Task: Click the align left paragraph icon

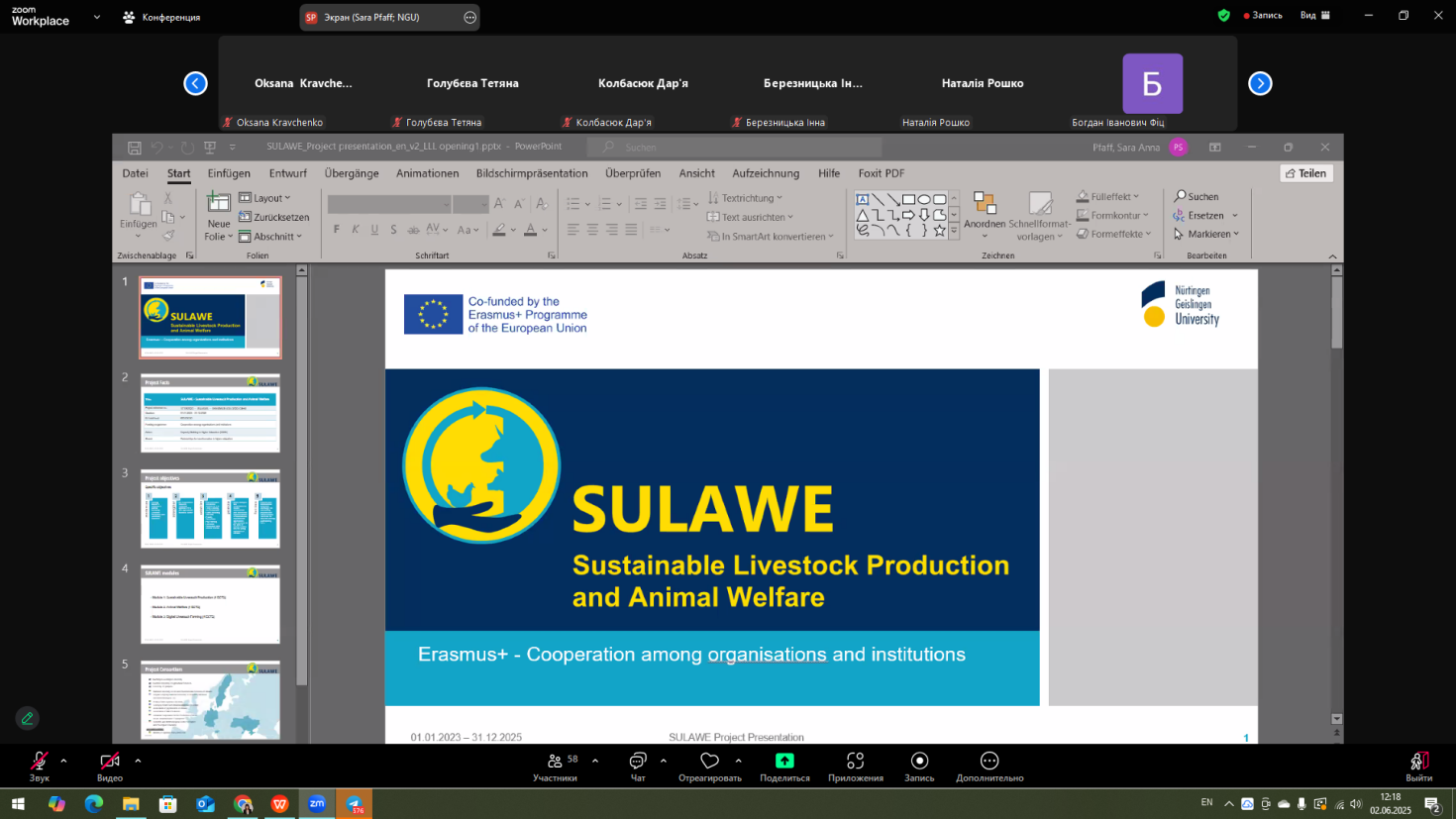Action: [x=573, y=230]
